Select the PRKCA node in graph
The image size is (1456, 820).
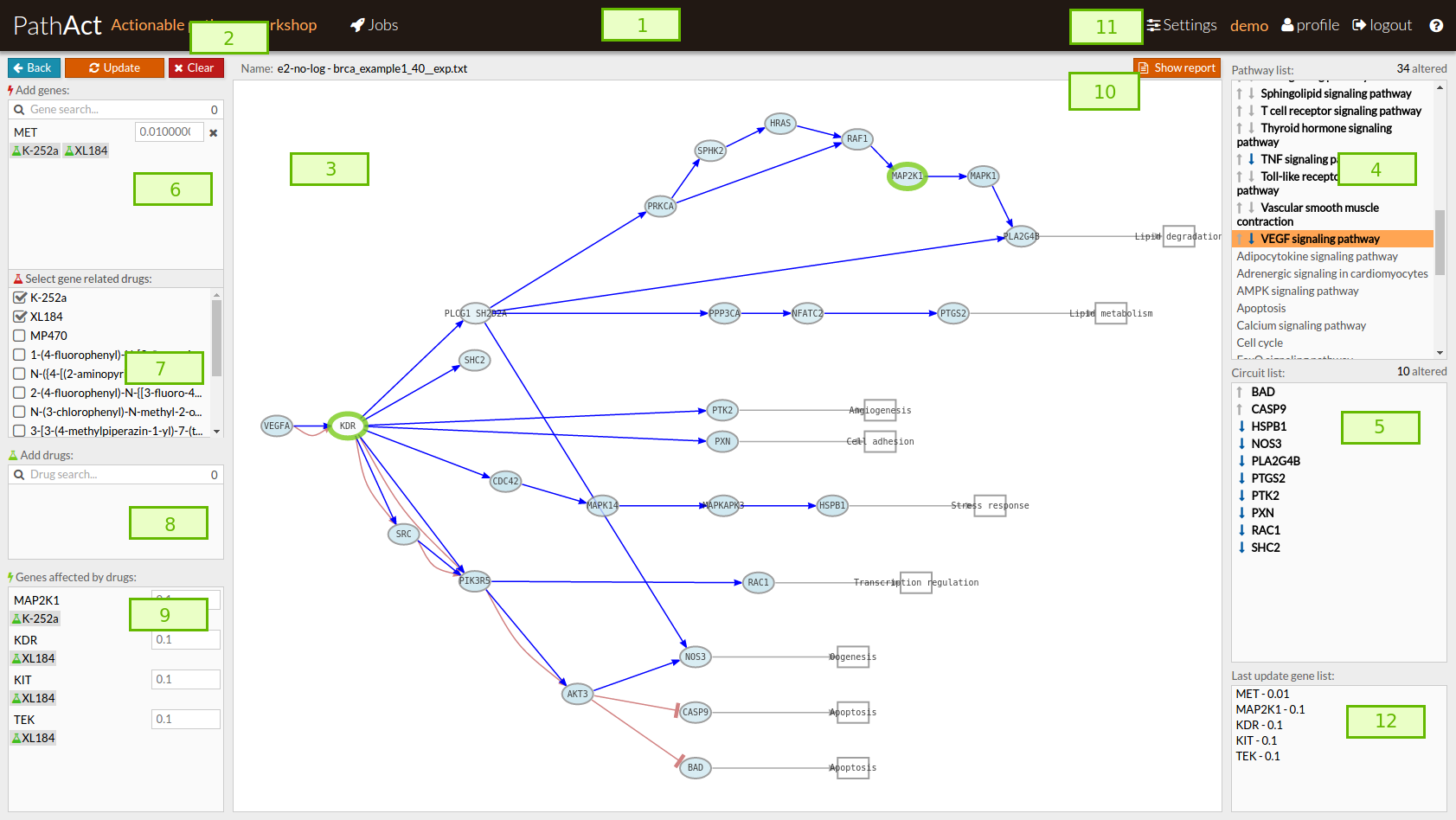[x=661, y=206]
